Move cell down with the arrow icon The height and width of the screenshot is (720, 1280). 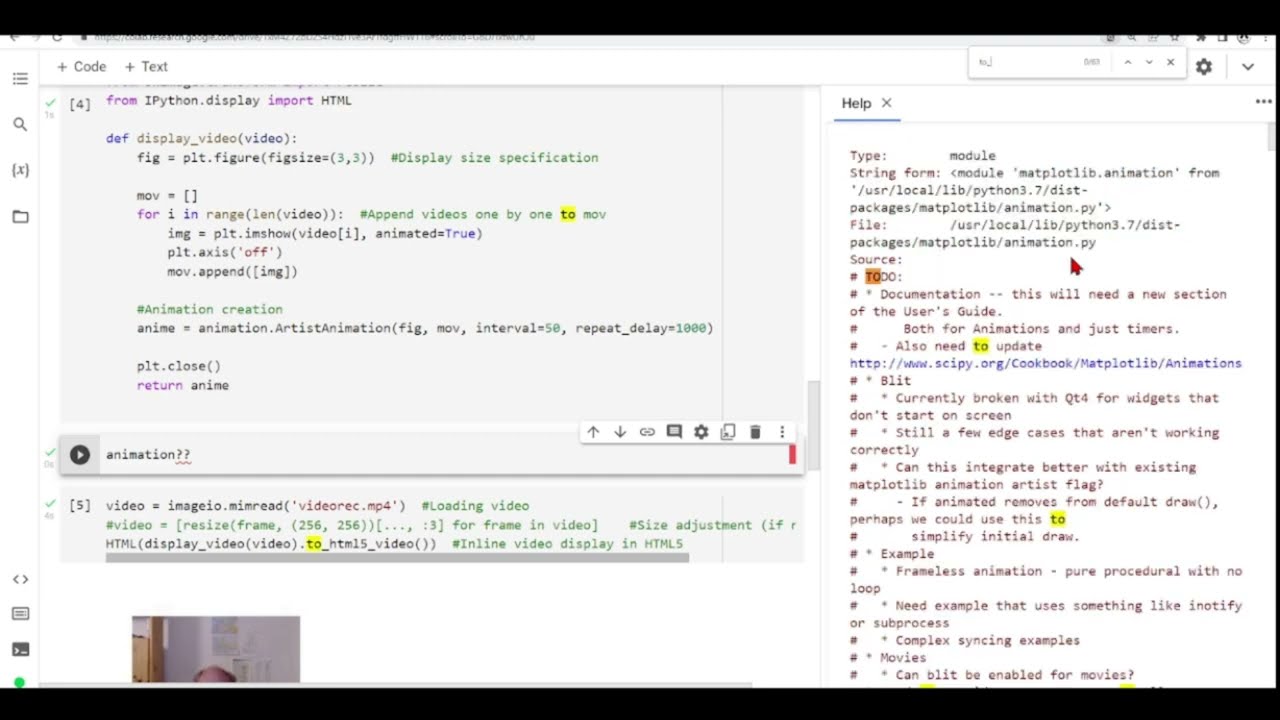coord(620,432)
